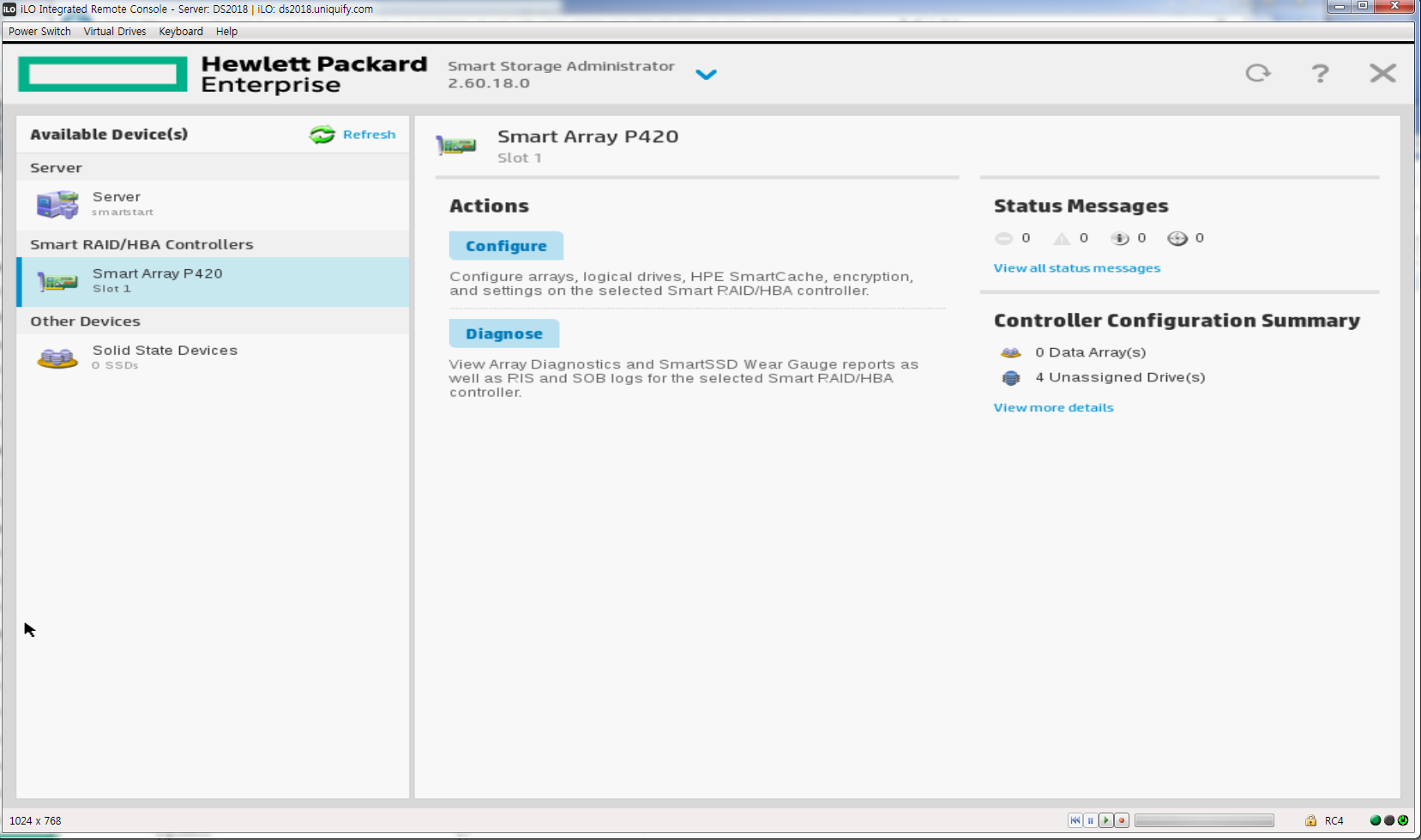Click the warning triangle status icon

(1062, 238)
